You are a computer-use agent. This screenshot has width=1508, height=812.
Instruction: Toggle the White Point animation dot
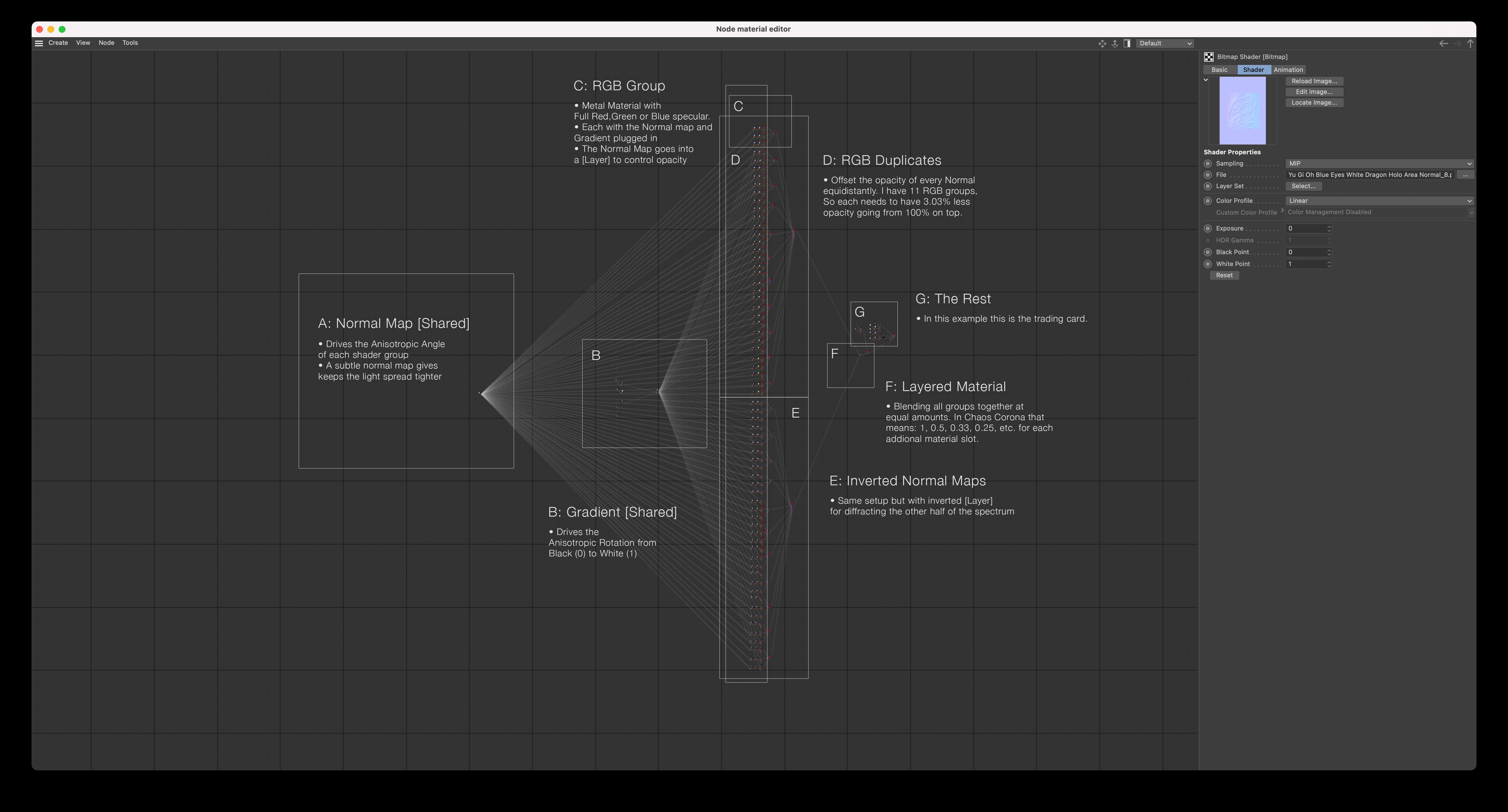(1208, 264)
